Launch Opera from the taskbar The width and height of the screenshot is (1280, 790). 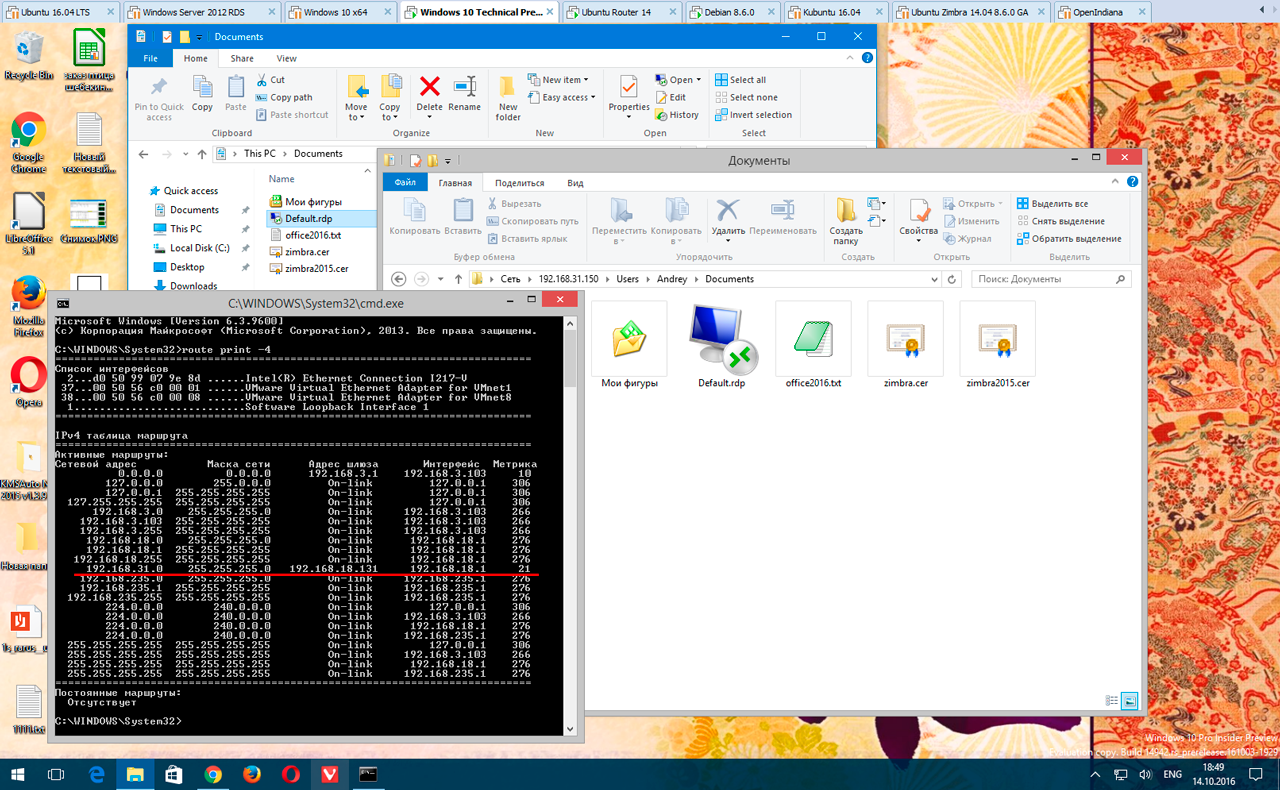click(291, 774)
